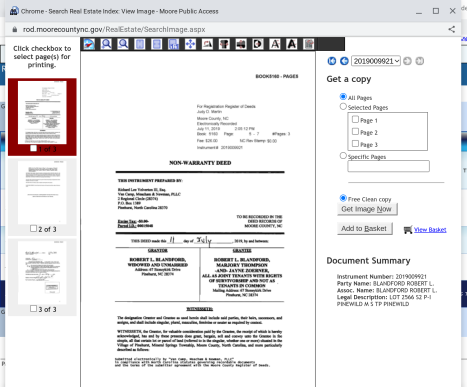The width and height of the screenshot is (467, 387).
Task: Check the Page 3 checkbox
Action: pyautogui.click(x=355, y=144)
